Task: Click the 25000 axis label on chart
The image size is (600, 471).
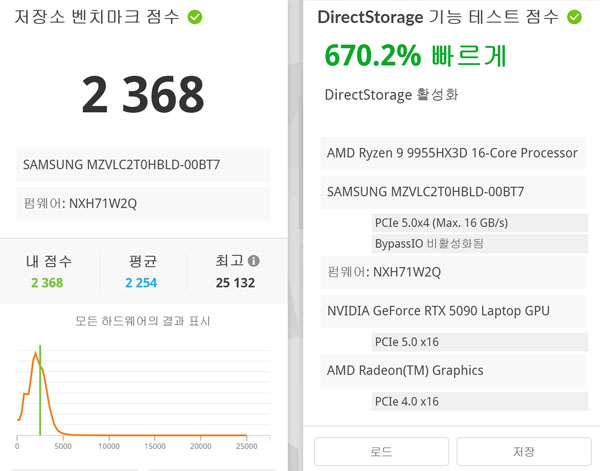Action: pyautogui.click(x=246, y=446)
